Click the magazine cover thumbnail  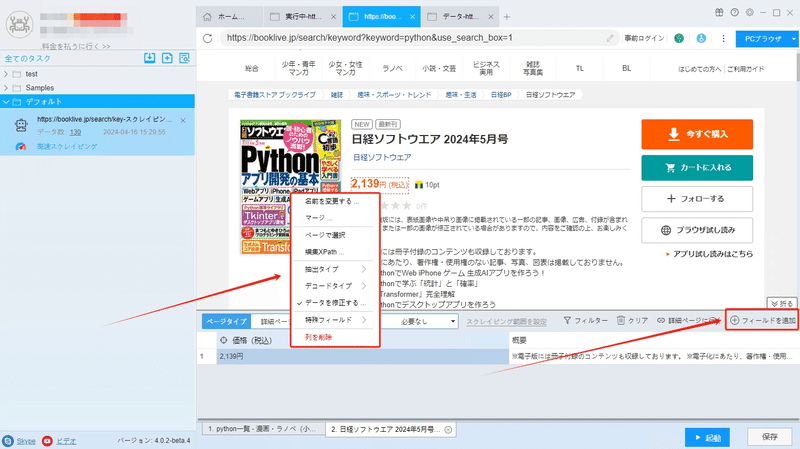coord(290,187)
